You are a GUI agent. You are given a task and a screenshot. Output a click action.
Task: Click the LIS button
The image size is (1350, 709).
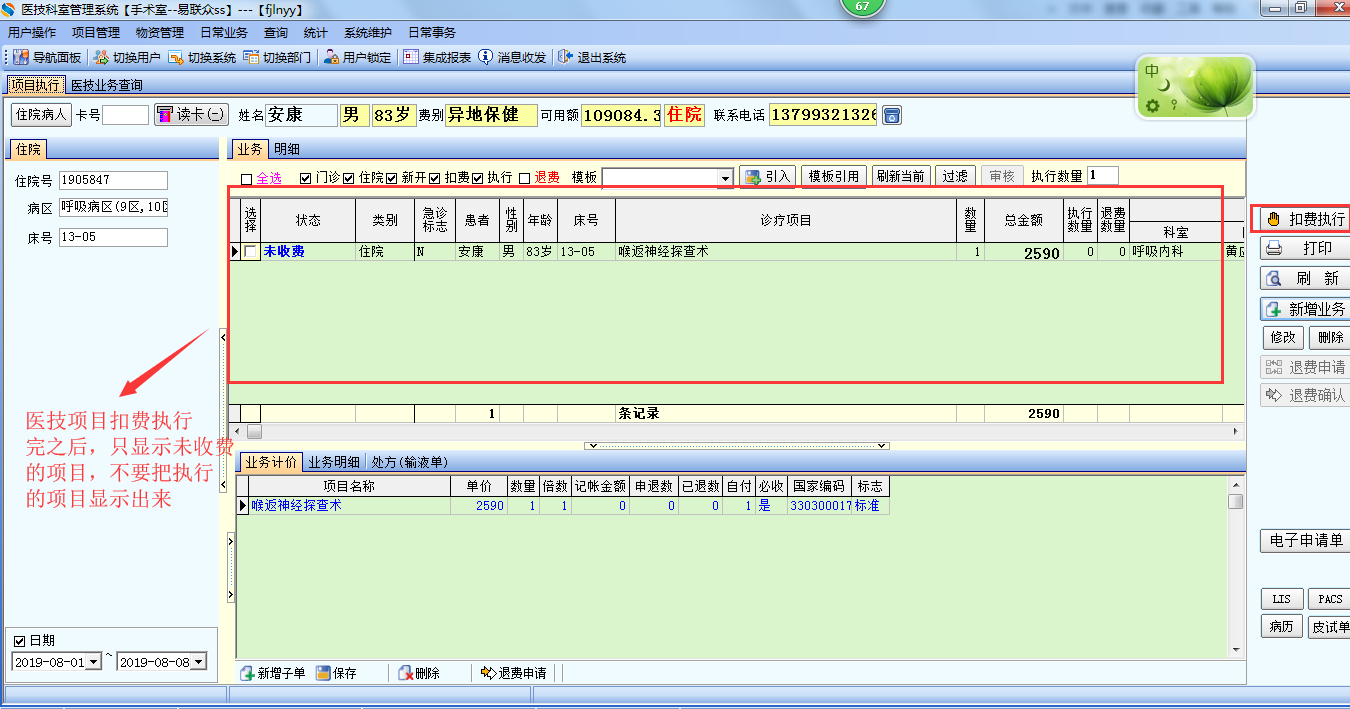[x=1282, y=599]
